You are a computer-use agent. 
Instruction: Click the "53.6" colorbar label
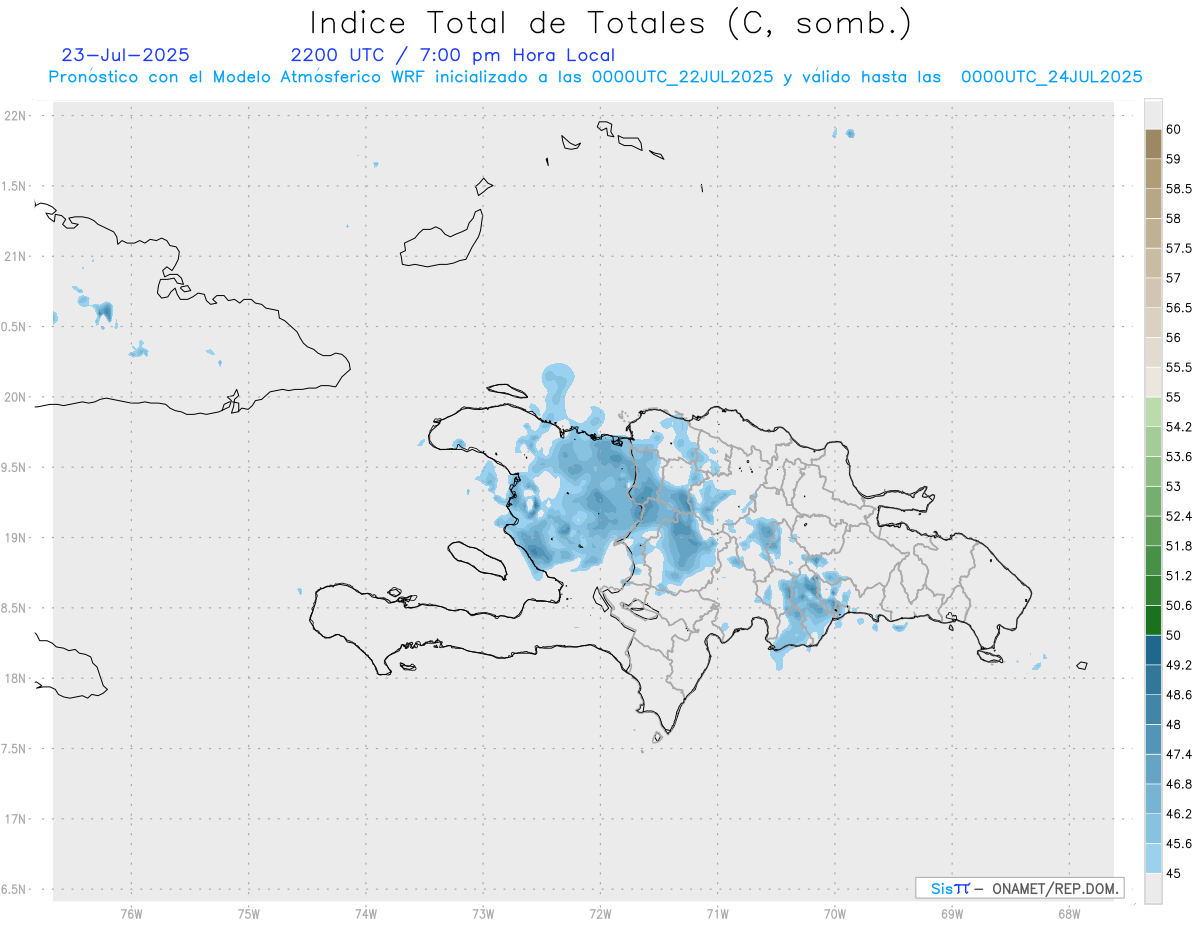tap(1179, 457)
